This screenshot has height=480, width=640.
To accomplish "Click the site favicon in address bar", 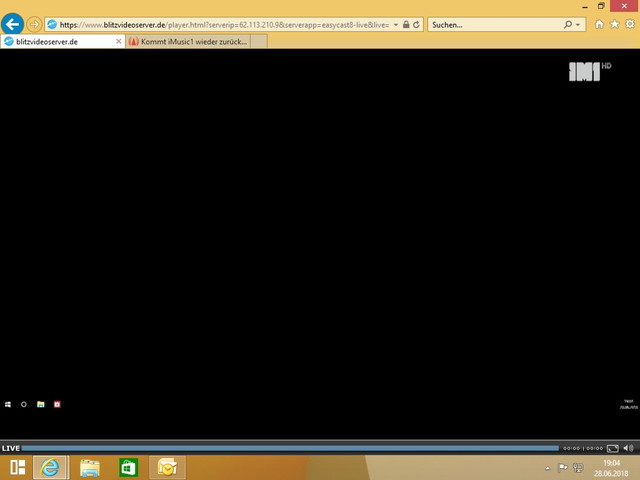I will [52, 24].
